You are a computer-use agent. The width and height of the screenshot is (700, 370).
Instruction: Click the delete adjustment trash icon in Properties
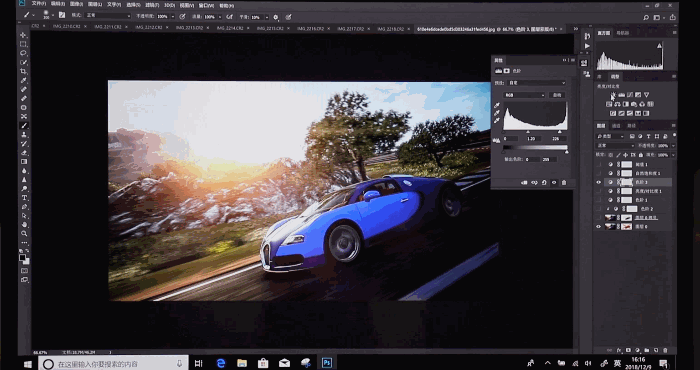click(x=564, y=183)
